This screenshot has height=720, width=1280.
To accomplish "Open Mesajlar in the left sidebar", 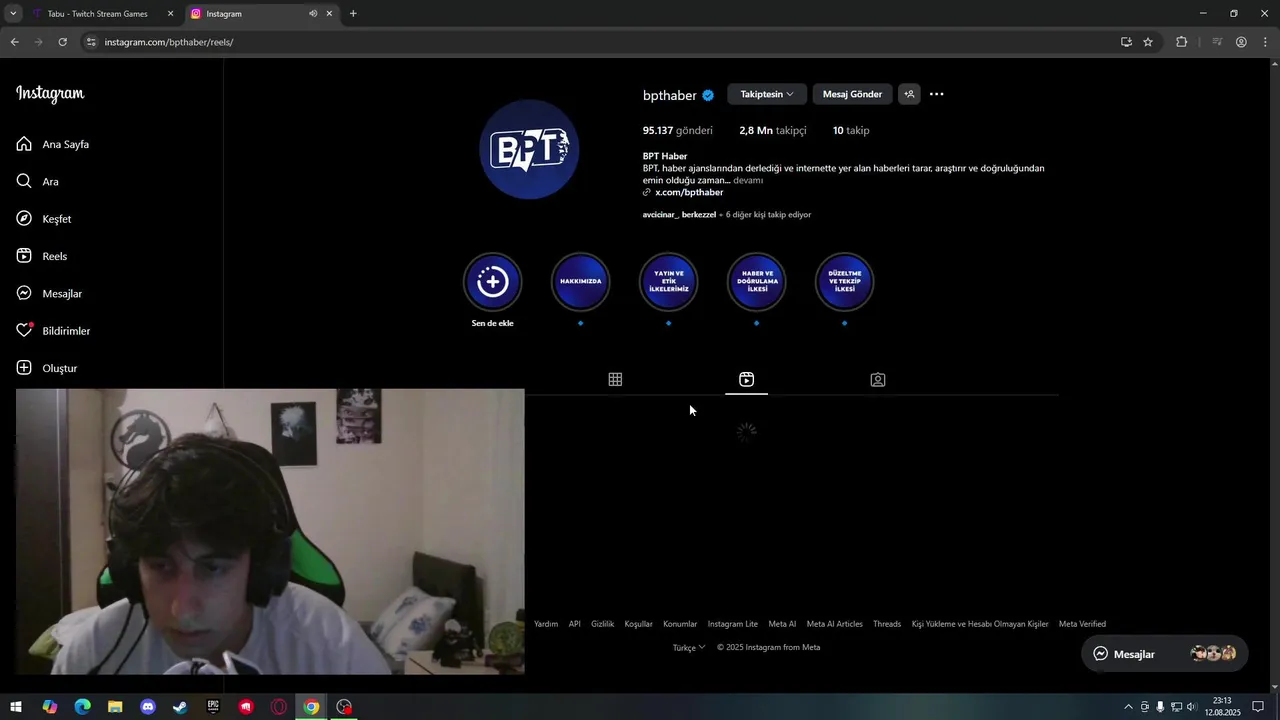I will pyautogui.click(x=50, y=293).
